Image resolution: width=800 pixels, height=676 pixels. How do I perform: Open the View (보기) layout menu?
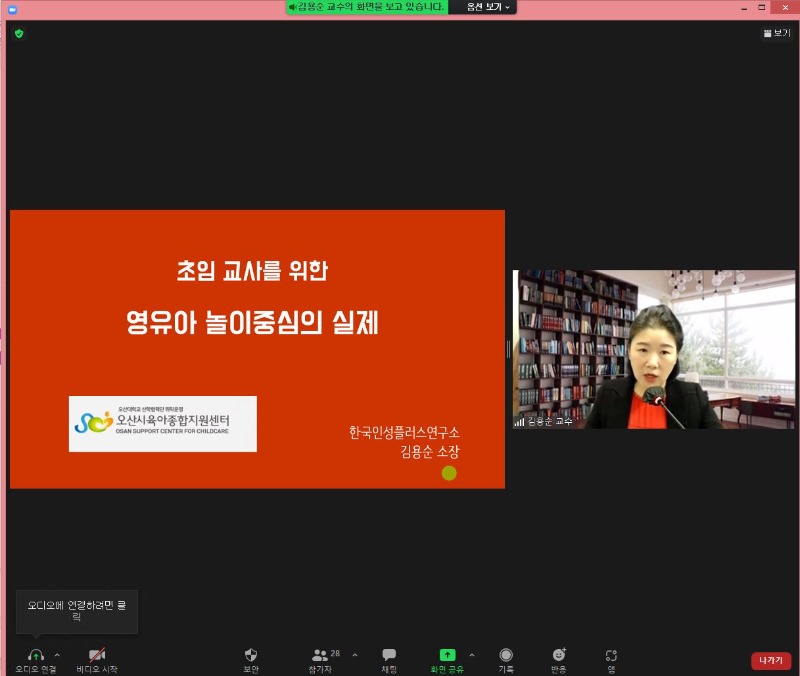776,33
